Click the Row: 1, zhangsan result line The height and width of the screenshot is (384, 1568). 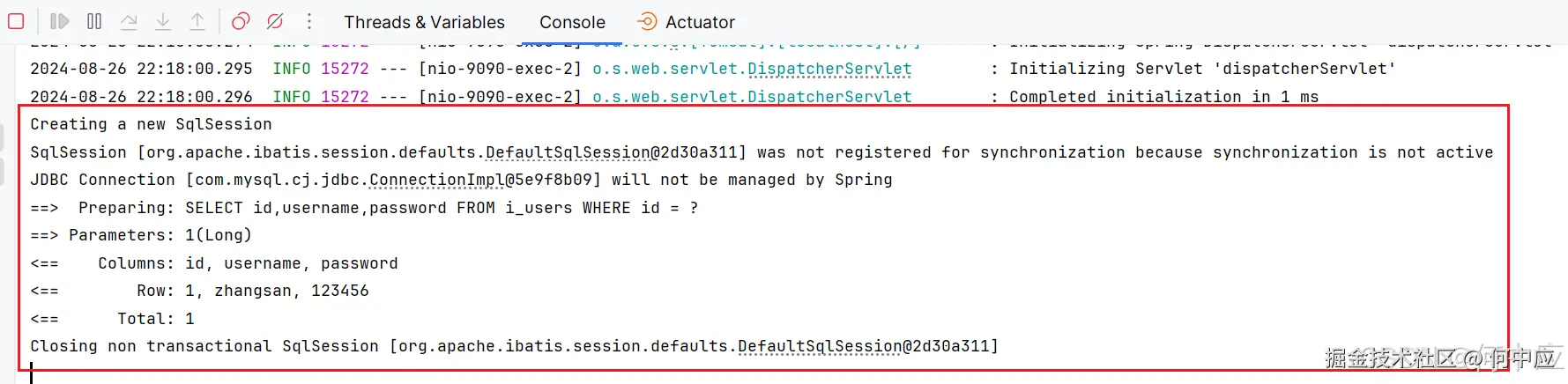pos(252,291)
